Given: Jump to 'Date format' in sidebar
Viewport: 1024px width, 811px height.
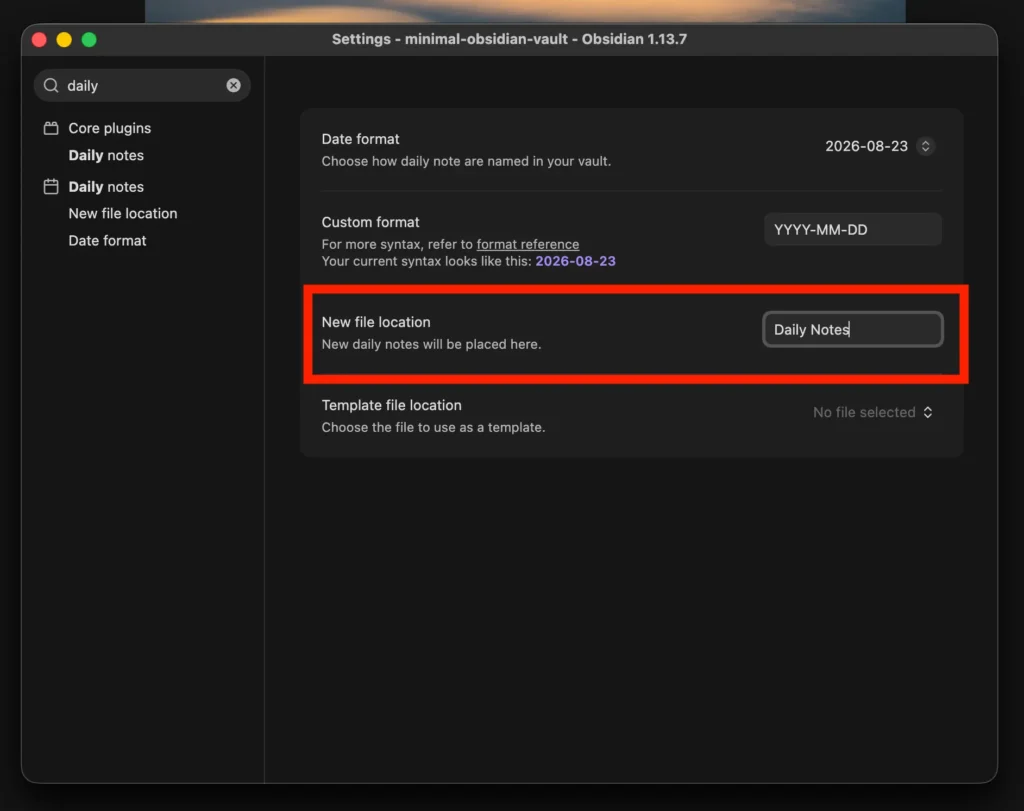Looking at the screenshot, I should (107, 240).
